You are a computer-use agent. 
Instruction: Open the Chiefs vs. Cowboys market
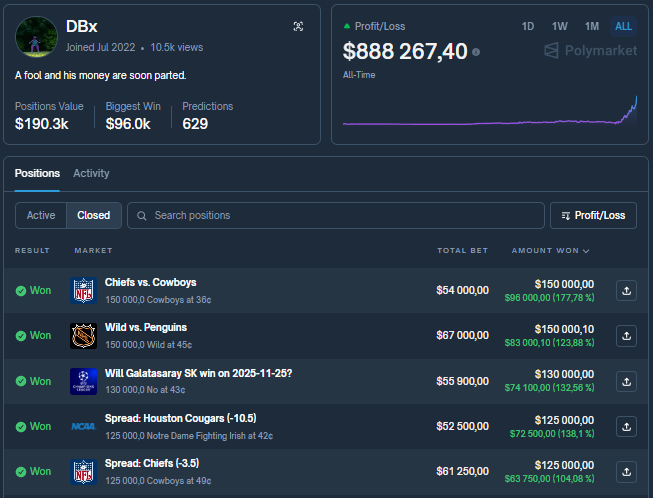tap(150, 282)
